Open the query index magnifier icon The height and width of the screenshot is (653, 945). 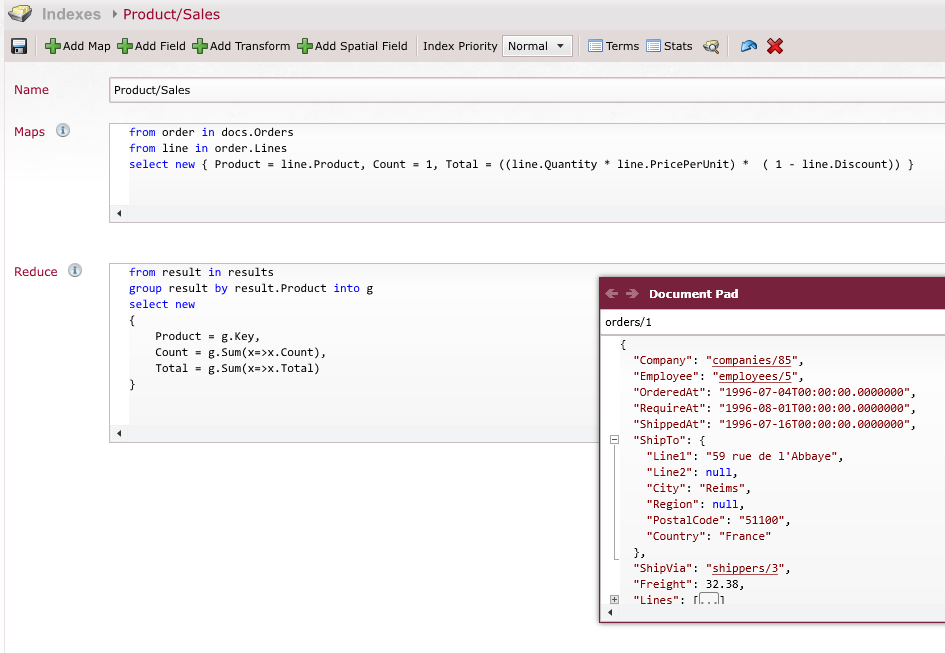711,46
